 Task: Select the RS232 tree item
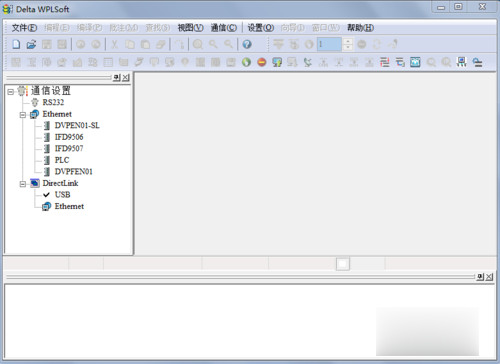53,102
